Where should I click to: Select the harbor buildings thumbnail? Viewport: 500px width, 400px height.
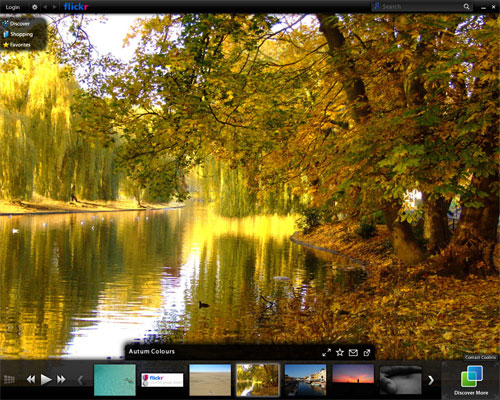point(305,380)
